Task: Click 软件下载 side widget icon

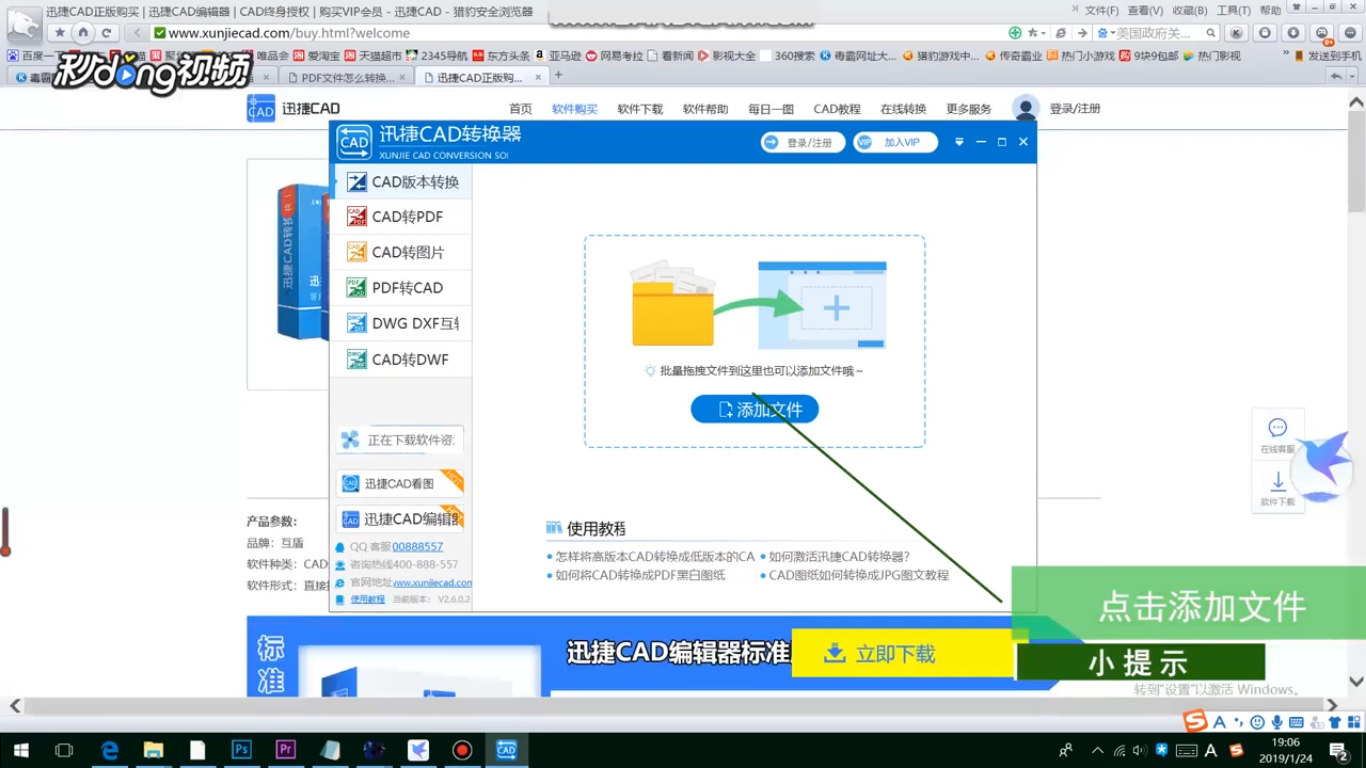Action: (x=1277, y=490)
